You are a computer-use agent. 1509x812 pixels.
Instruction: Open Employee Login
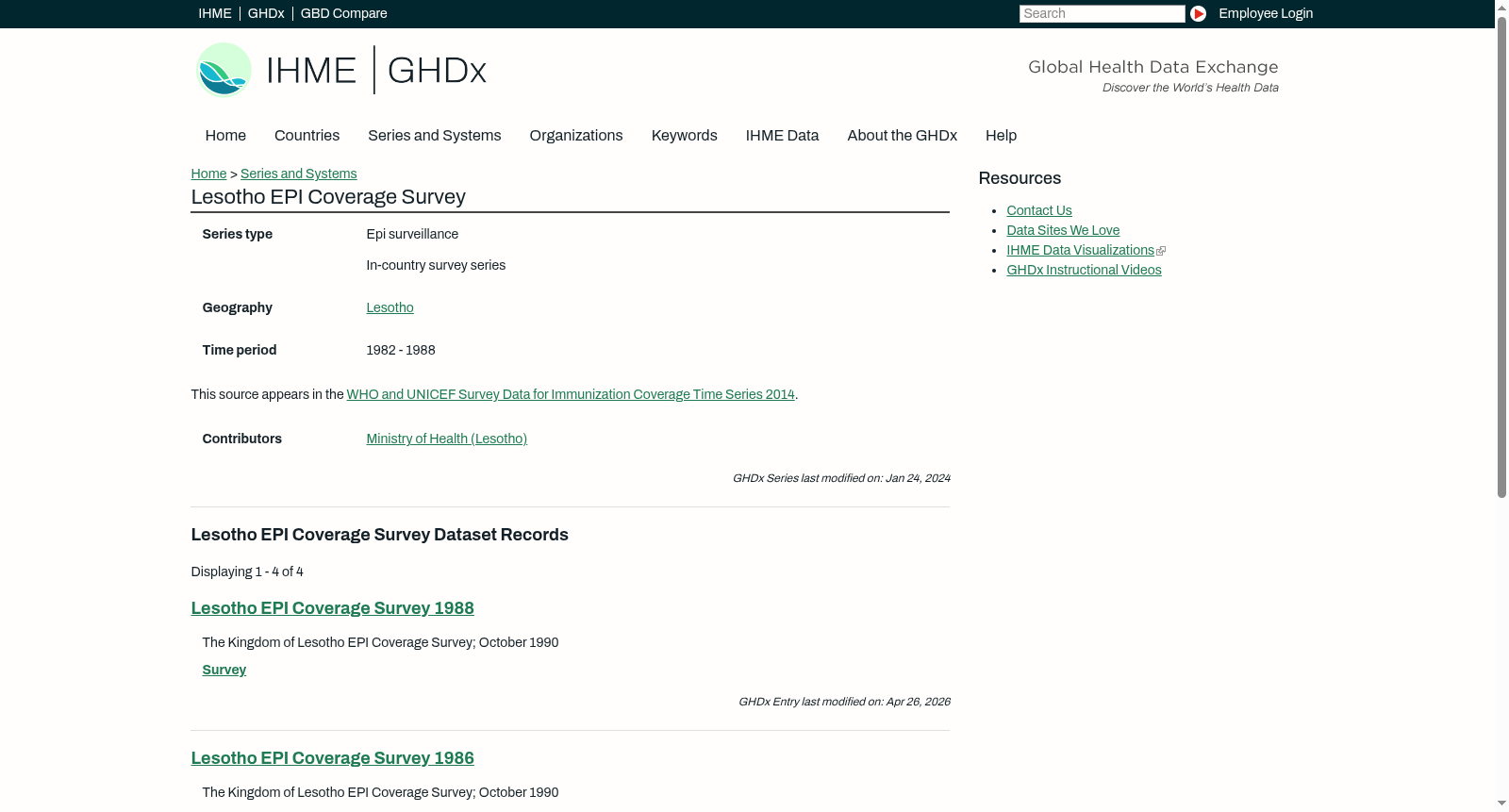point(1266,13)
